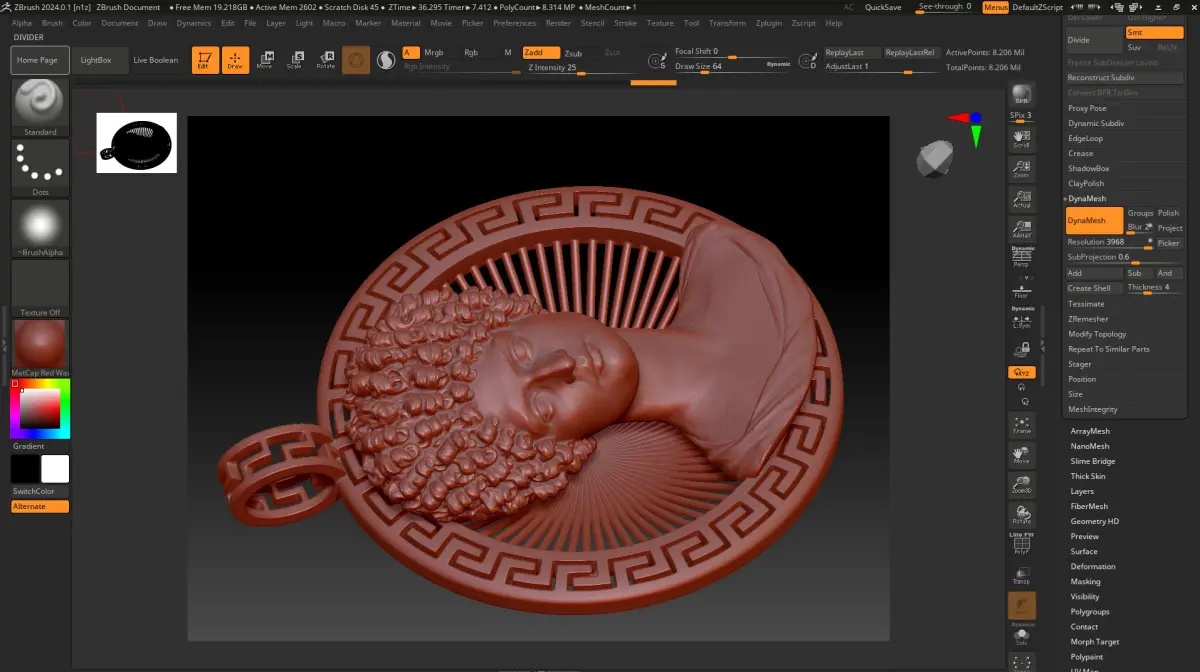Click the Scroll canvas icon
1200x672 pixels.
coord(1022,138)
